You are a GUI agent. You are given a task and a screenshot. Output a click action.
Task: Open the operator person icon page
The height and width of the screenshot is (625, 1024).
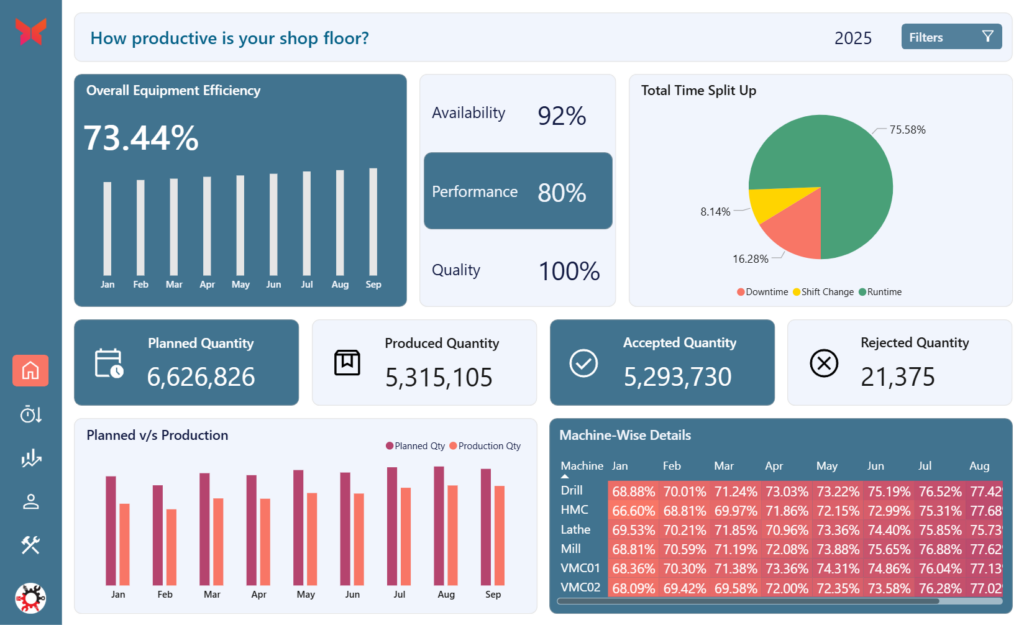pos(30,501)
